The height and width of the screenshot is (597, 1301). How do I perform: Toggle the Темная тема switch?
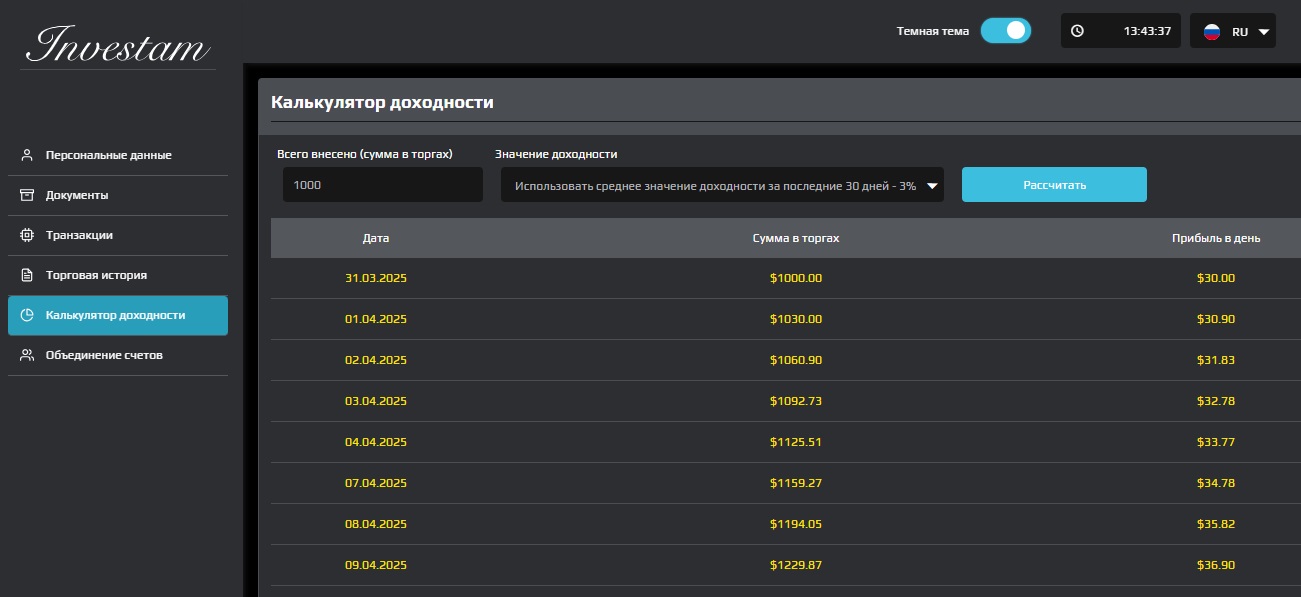click(1006, 30)
